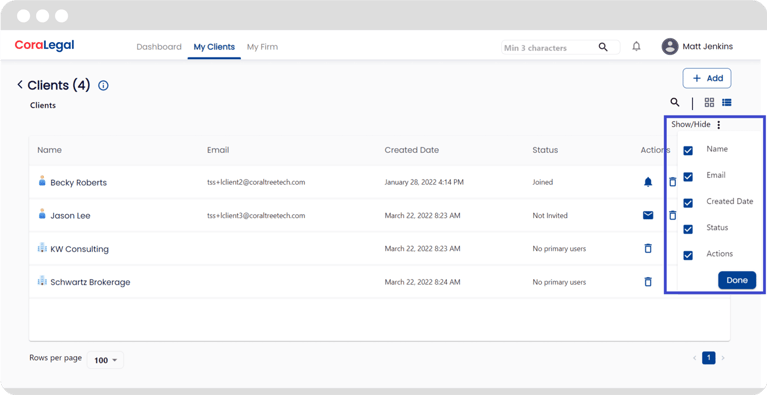This screenshot has height=395, width=767.
Task: Click the info icon next to Clients (4)
Action: tap(103, 86)
